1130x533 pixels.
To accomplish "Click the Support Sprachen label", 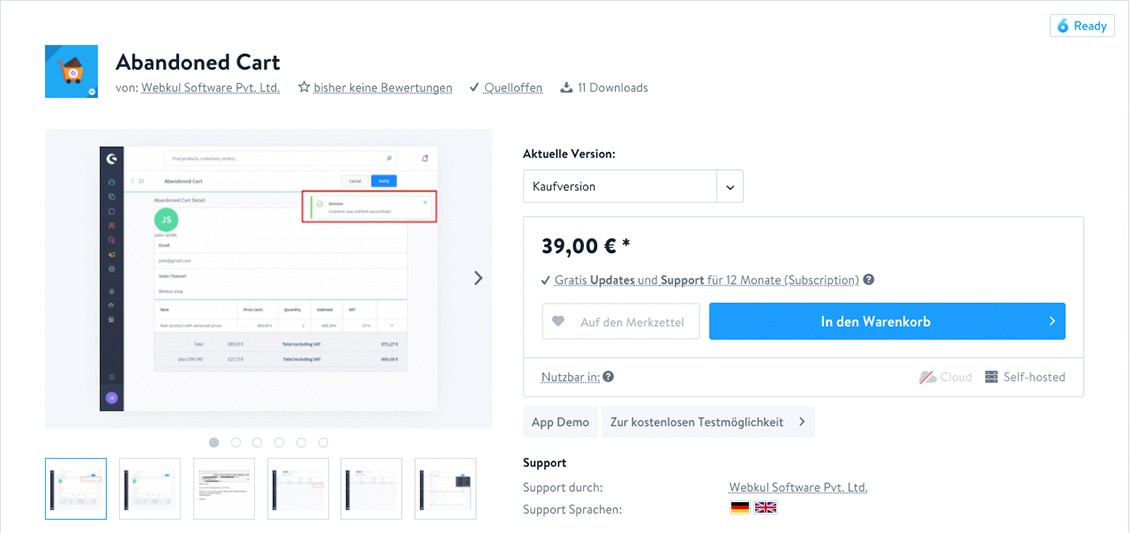I will [x=572, y=509].
